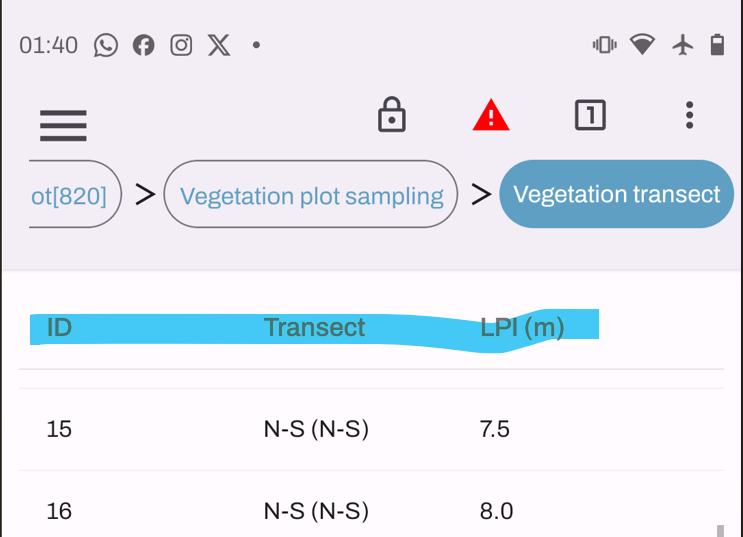
Task: Tap the Instagram notification icon
Action: pos(181,45)
